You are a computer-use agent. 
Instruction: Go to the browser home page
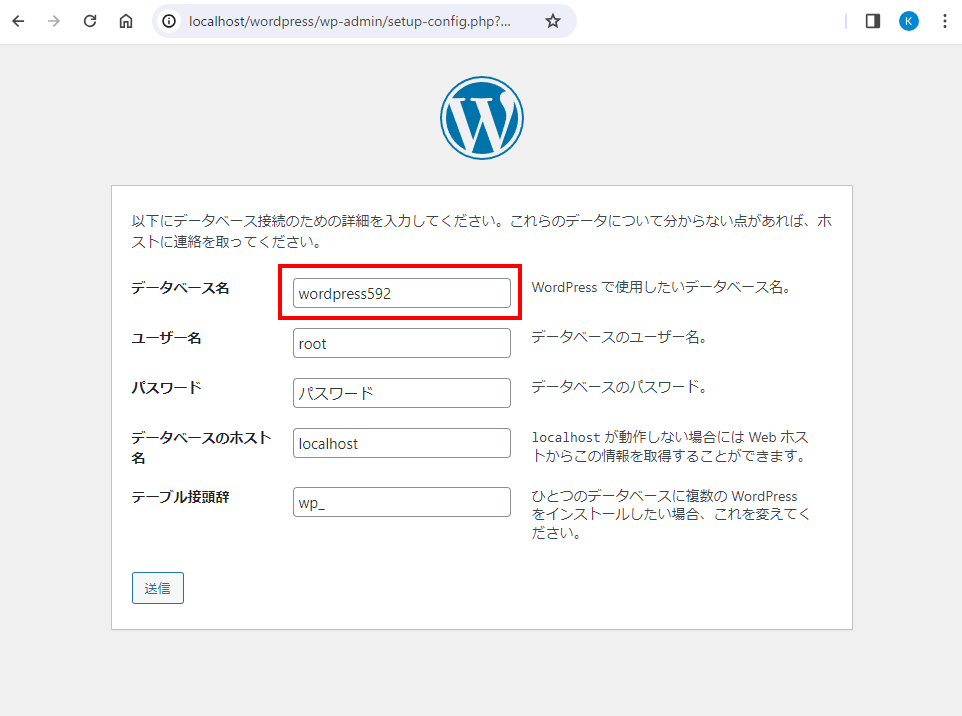(126, 21)
